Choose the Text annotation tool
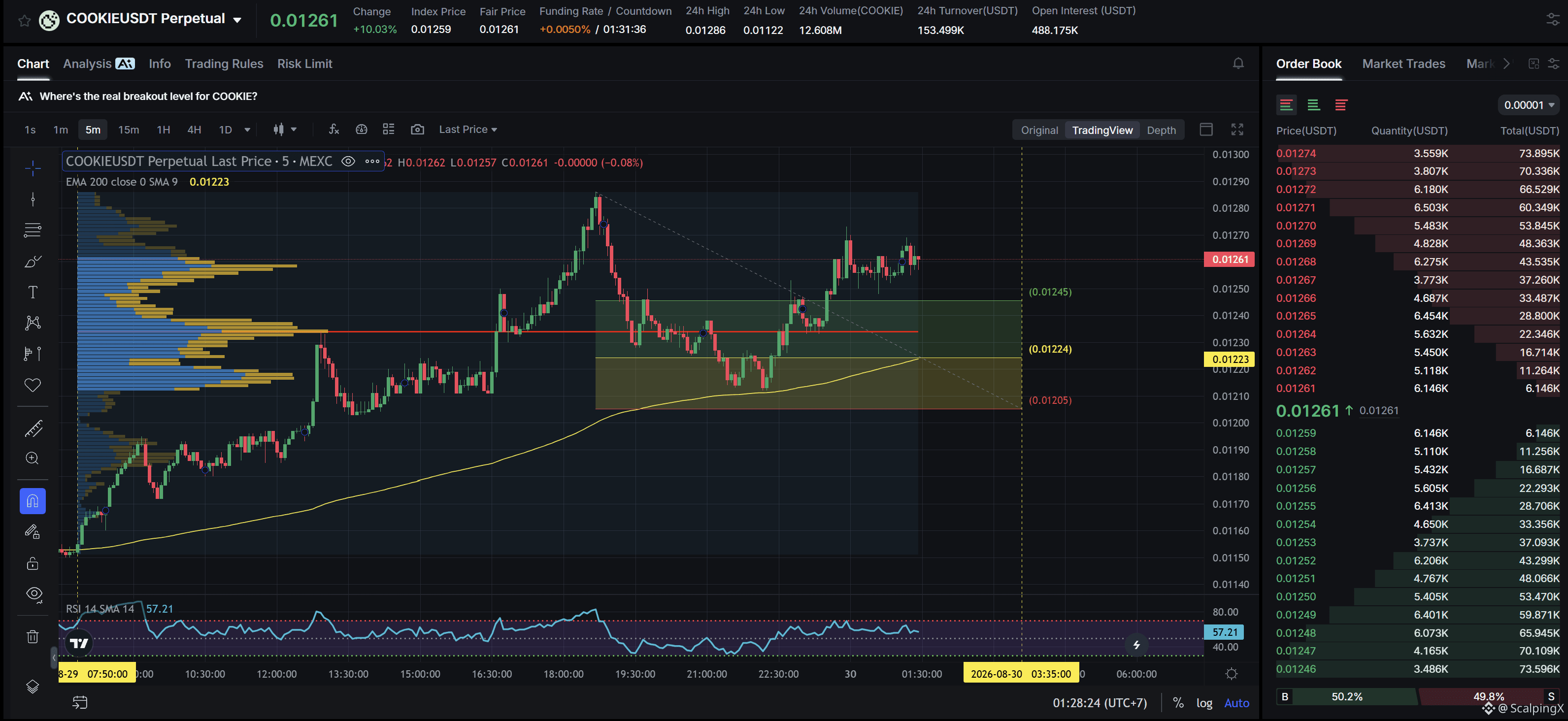 point(33,292)
